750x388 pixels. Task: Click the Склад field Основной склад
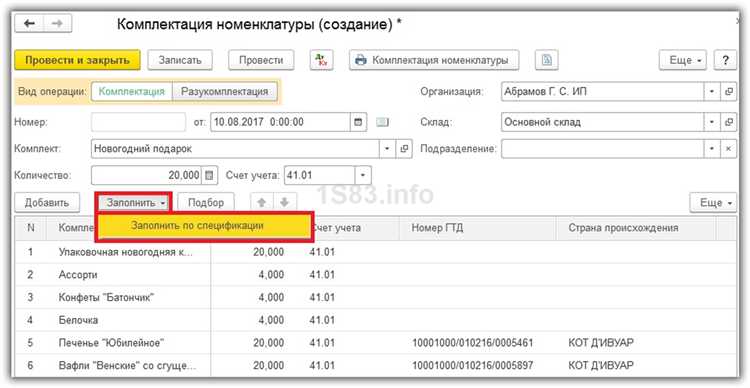point(603,122)
